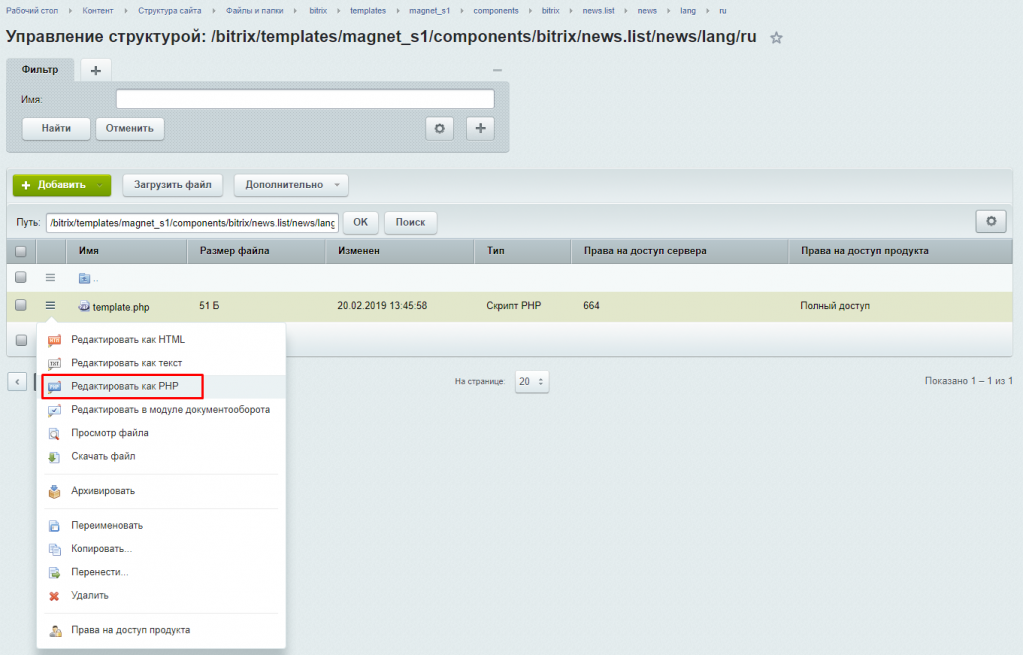Image resolution: width=1023 pixels, height=655 pixels.
Task: Click the Поиск button
Action: pos(410,222)
